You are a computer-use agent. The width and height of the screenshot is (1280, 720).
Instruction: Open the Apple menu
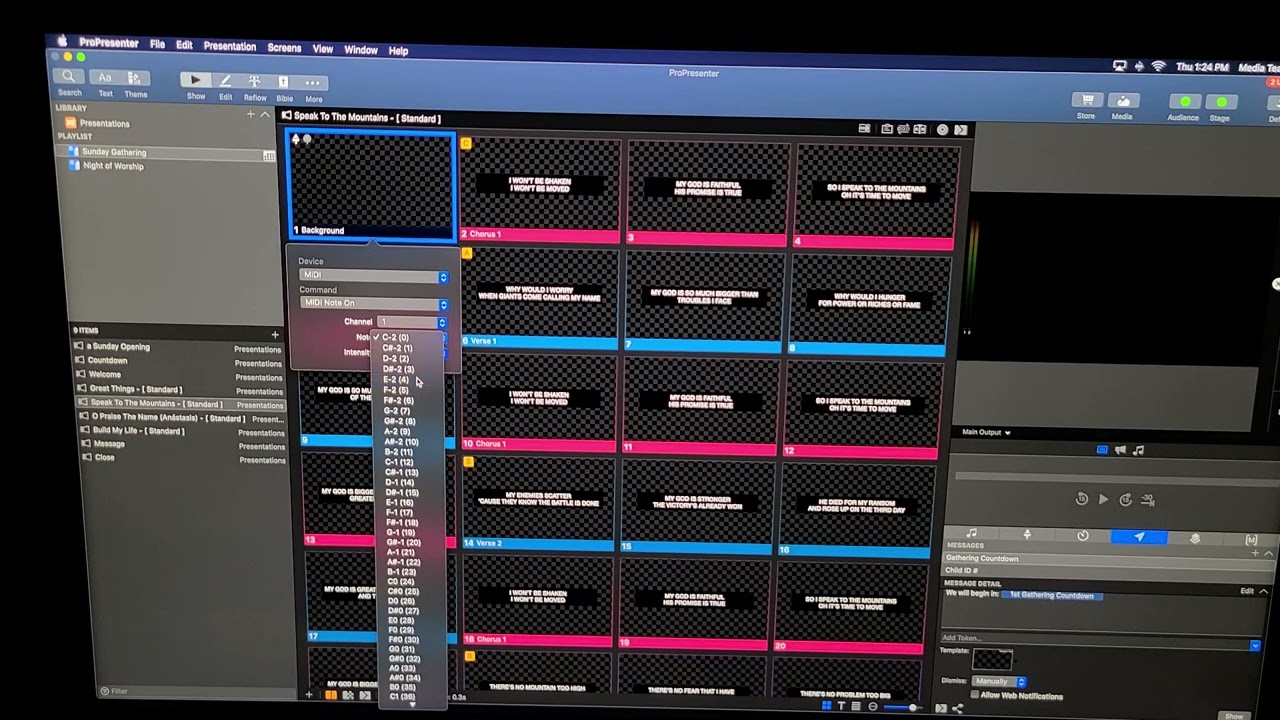pos(62,41)
